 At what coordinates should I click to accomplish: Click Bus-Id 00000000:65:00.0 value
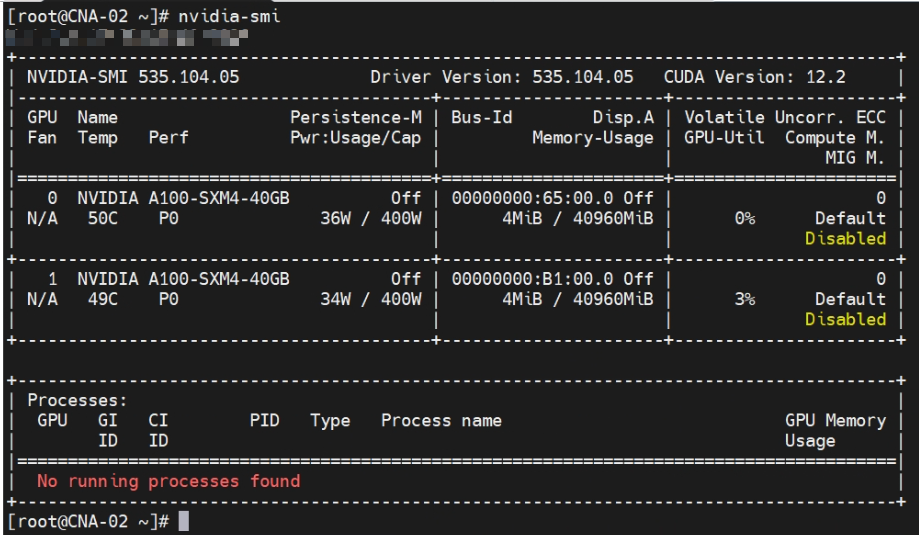point(532,198)
